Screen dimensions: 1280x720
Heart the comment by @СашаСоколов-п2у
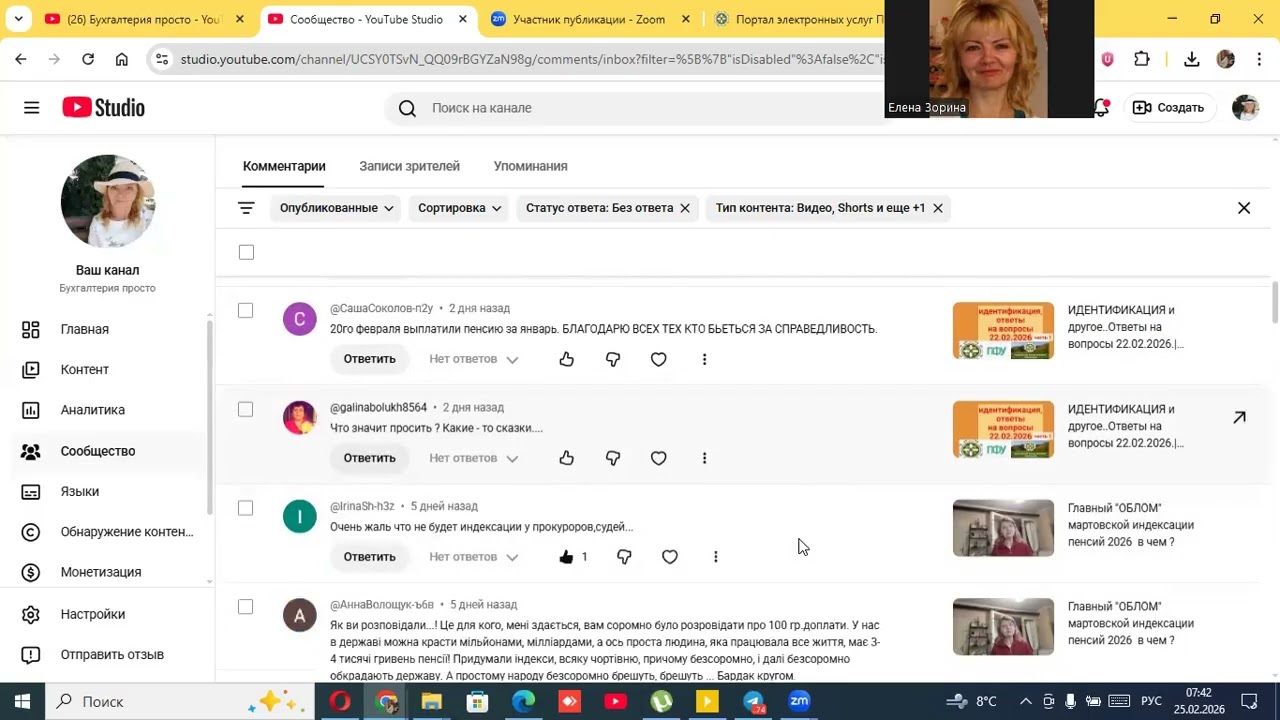pos(658,359)
